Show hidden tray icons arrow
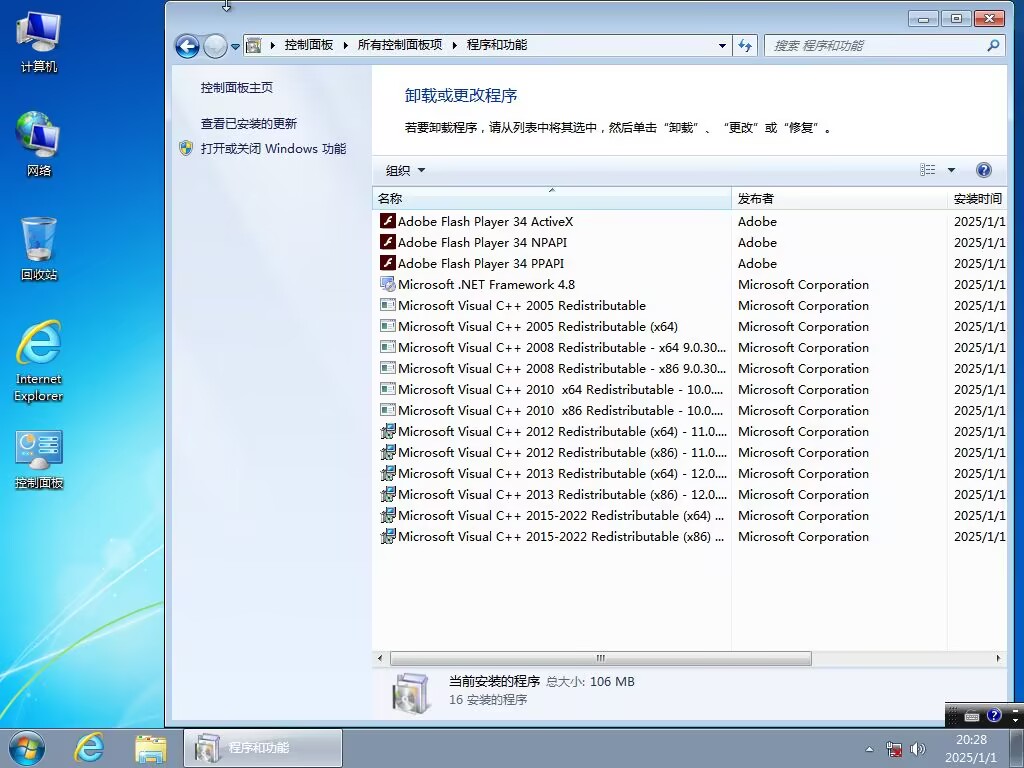This screenshot has width=1024, height=768. pos(869,749)
